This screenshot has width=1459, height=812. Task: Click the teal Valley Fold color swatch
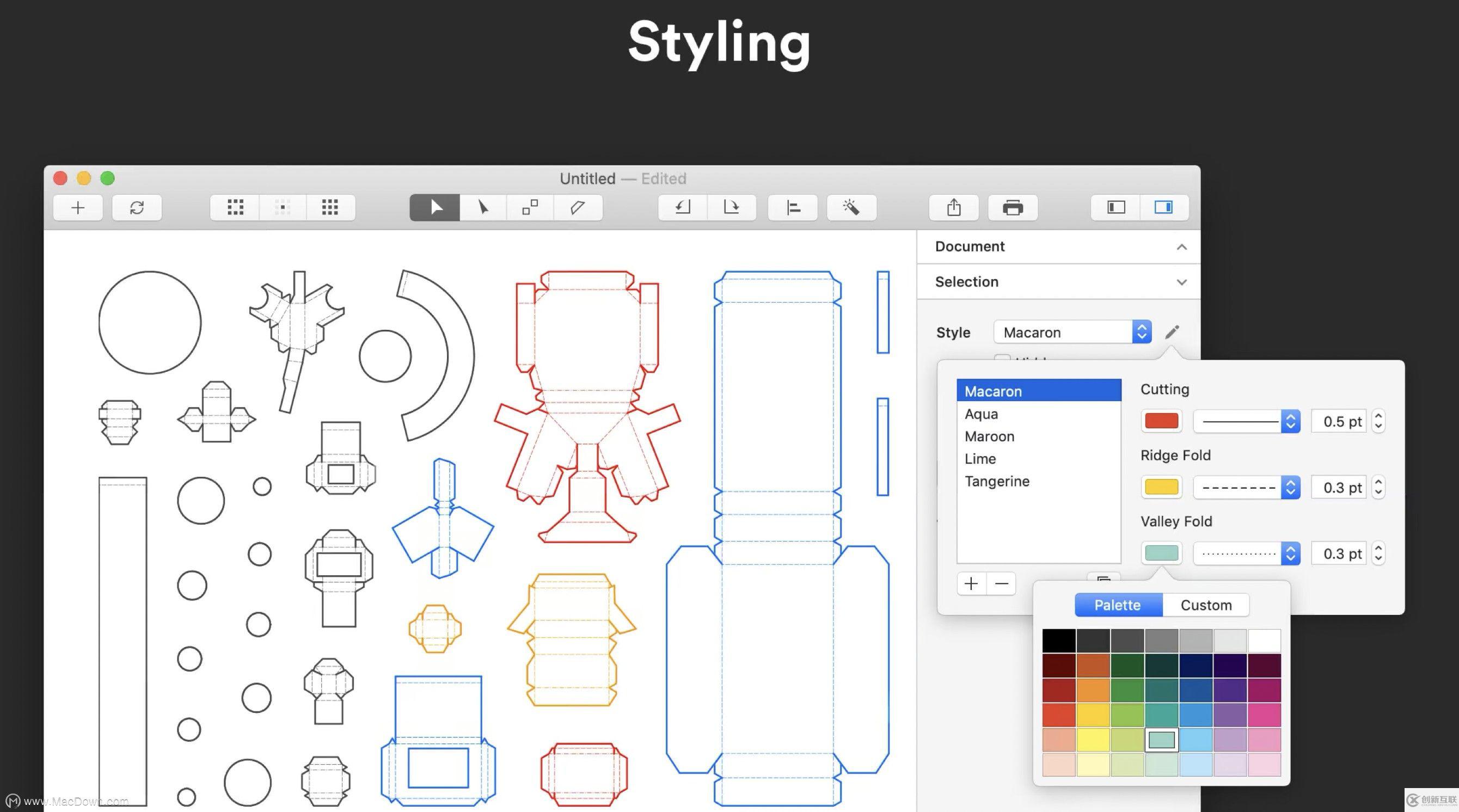[1162, 553]
